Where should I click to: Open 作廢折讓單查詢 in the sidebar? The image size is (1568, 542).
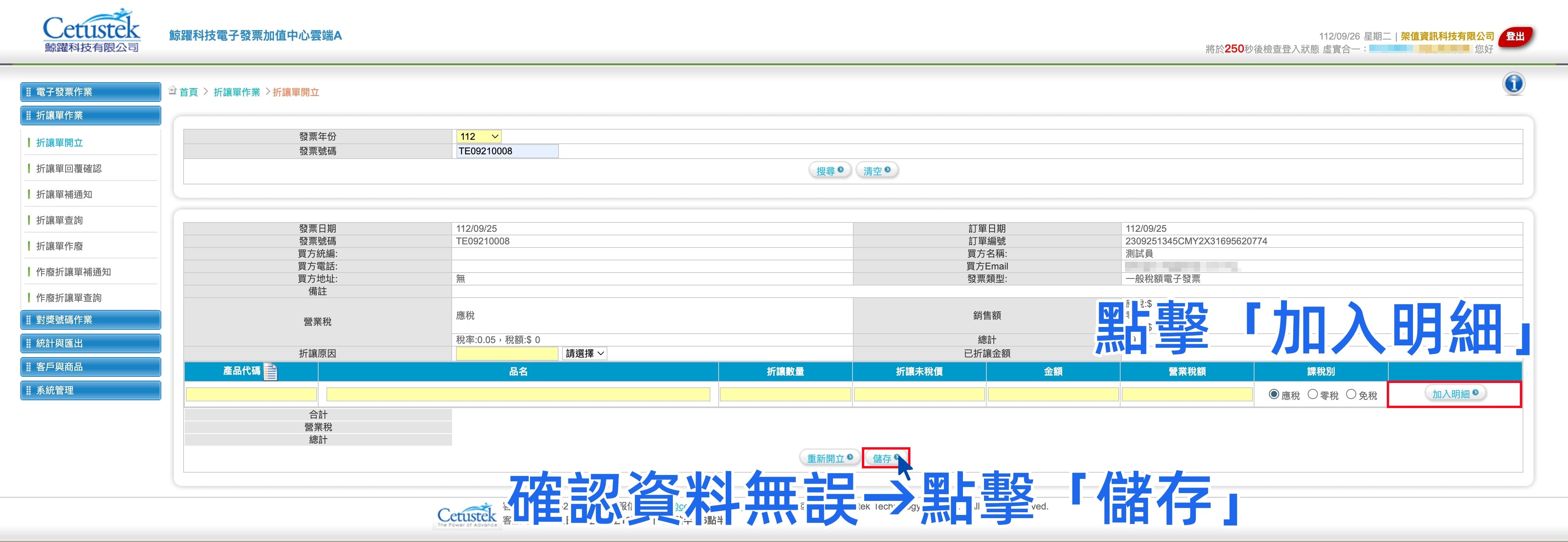point(69,298)
